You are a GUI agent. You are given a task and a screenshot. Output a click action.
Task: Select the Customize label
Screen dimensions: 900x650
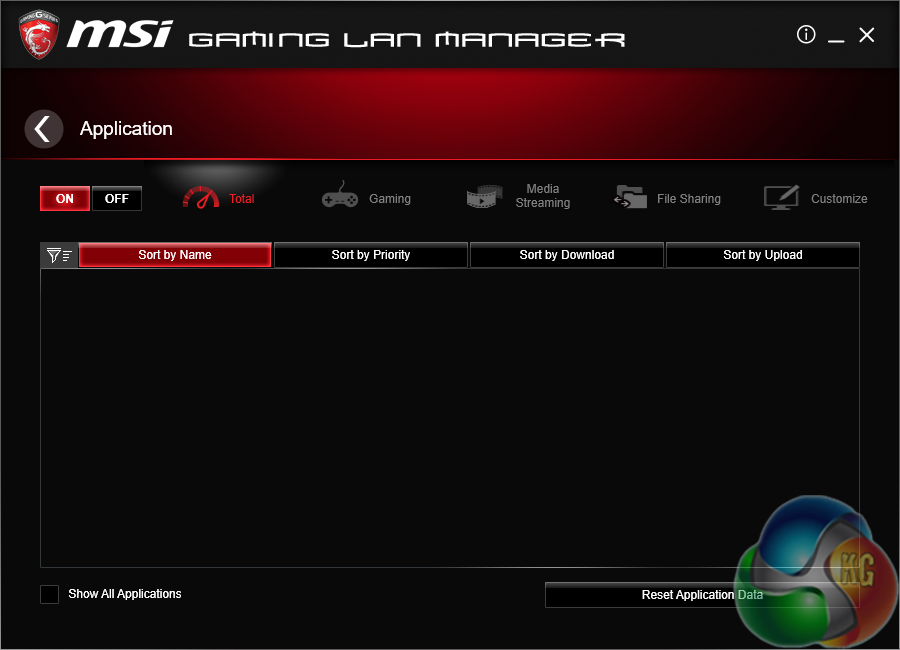[839, 199]
